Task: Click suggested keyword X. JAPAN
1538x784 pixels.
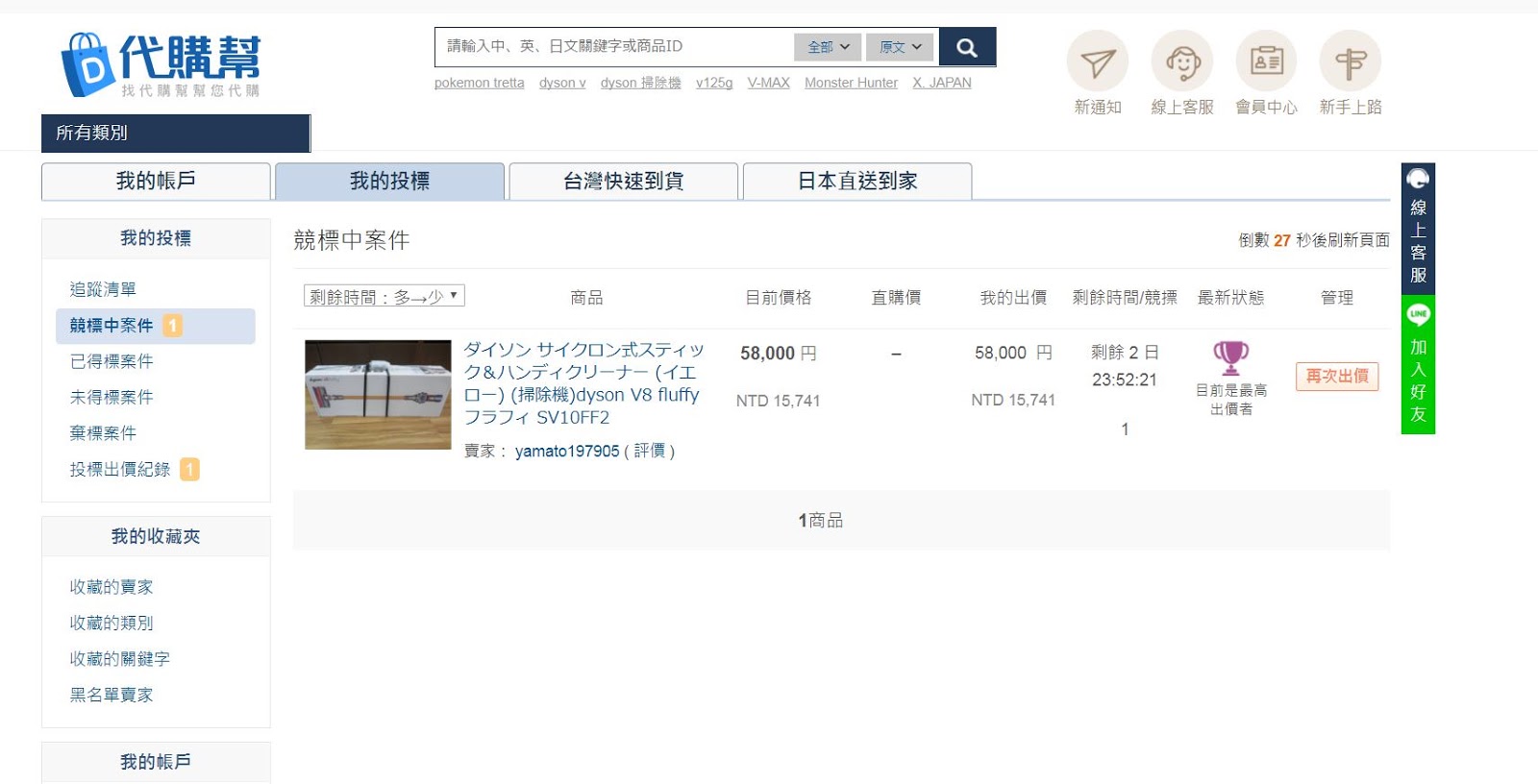Action: (942, 83)
